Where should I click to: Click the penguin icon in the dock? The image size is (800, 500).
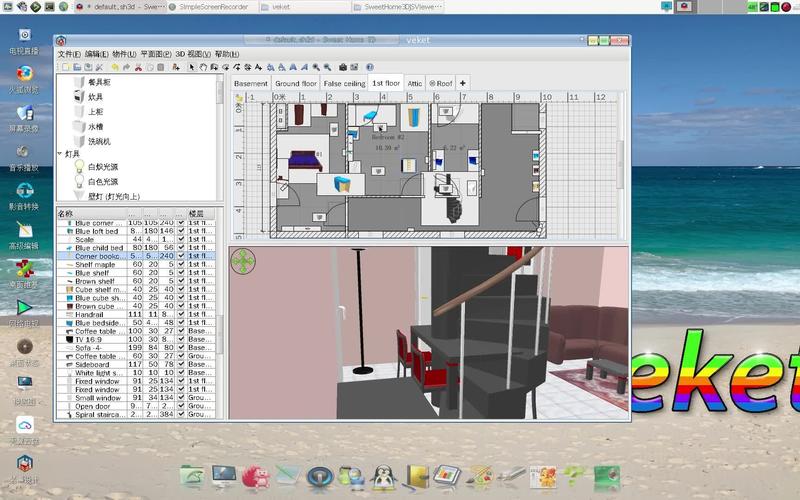point(384,478)
